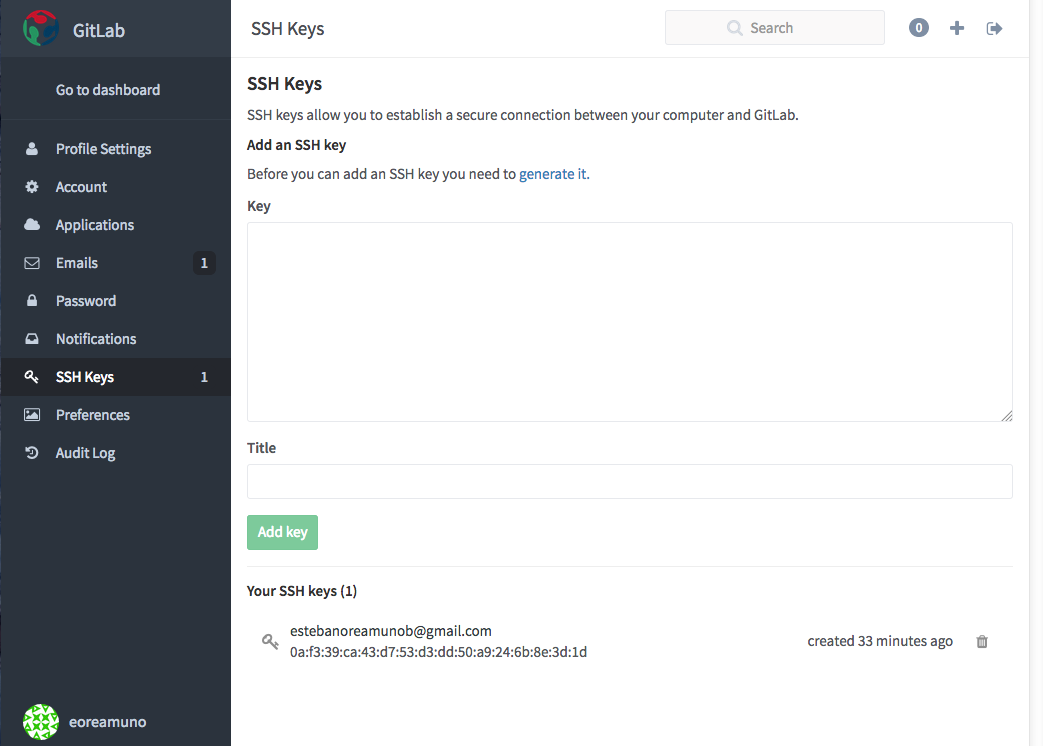Screen dimensions: 1043x746
Task: Click the Add key button
Action: (282, 532)
